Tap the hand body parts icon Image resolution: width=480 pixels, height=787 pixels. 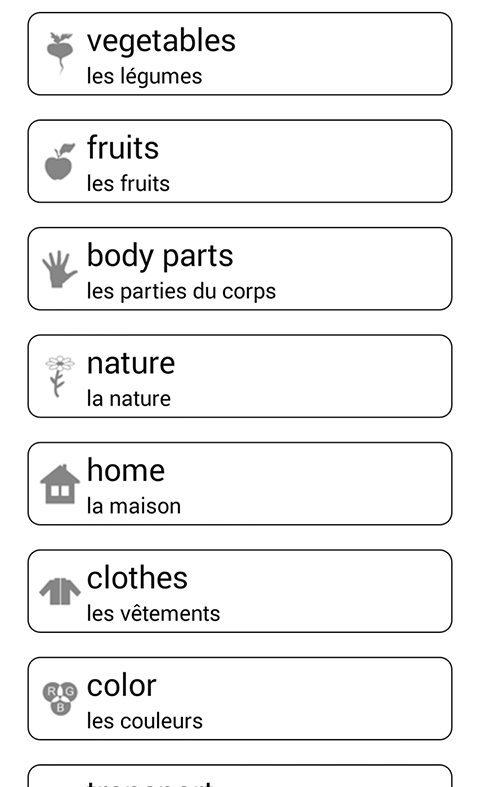(x=59, y=269)
